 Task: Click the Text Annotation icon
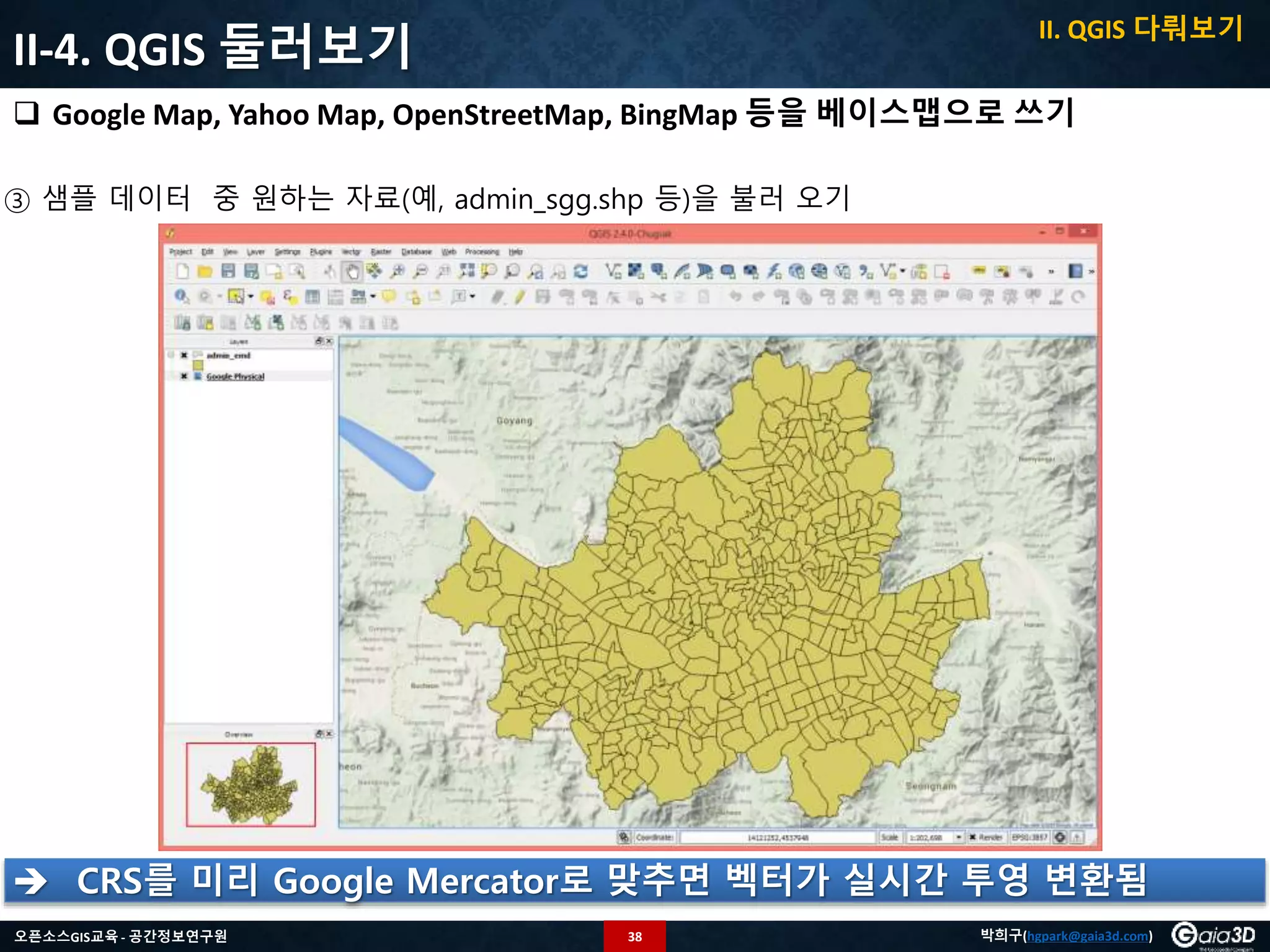tap(459, 297)
